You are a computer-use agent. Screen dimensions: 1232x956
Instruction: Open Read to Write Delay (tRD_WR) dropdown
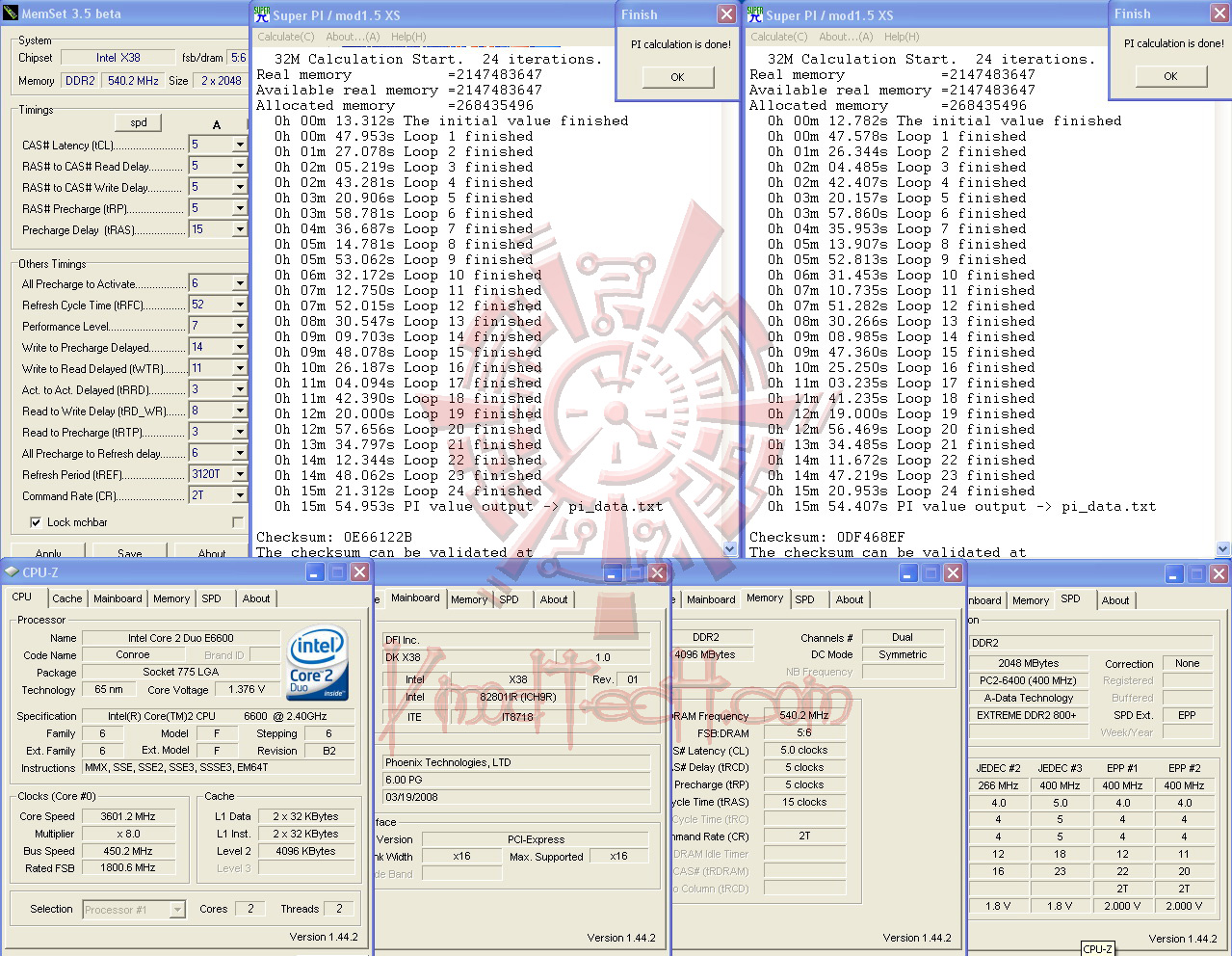point(239,411)
